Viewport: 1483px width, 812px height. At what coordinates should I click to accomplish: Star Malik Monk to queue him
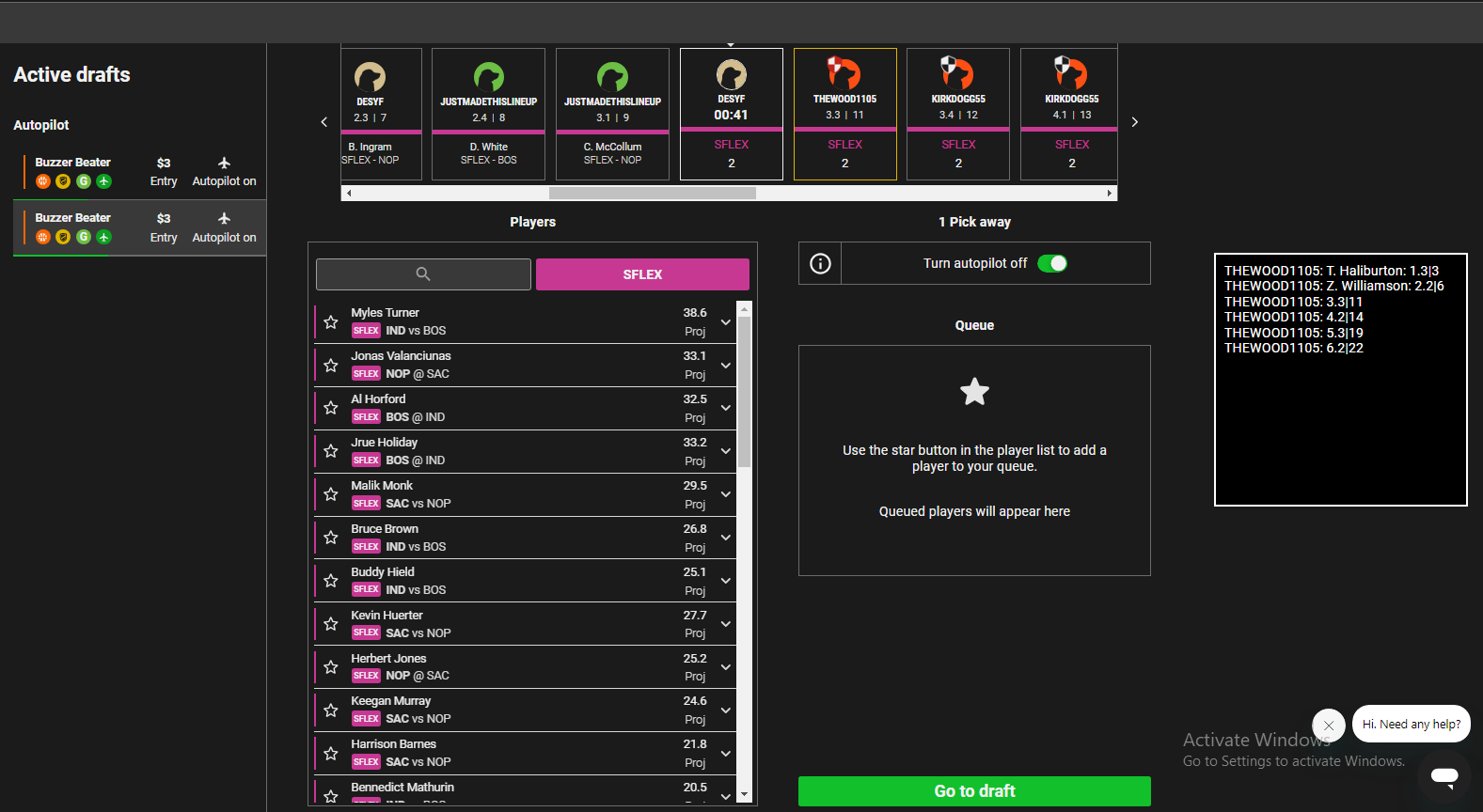331,494
